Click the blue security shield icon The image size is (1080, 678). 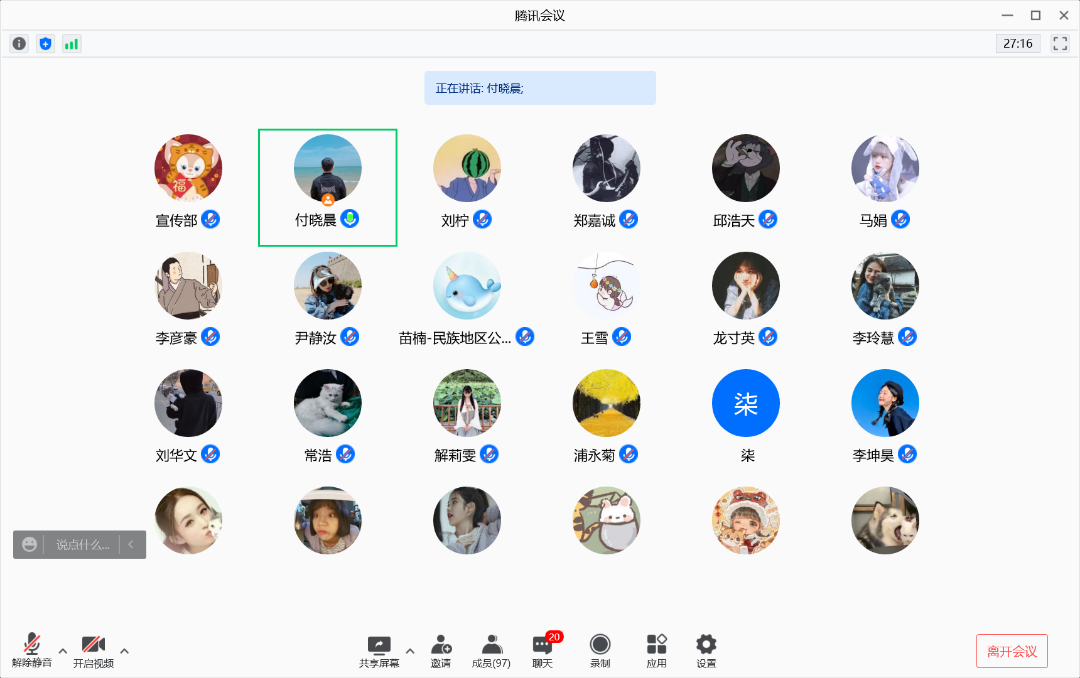click(45, 44)
